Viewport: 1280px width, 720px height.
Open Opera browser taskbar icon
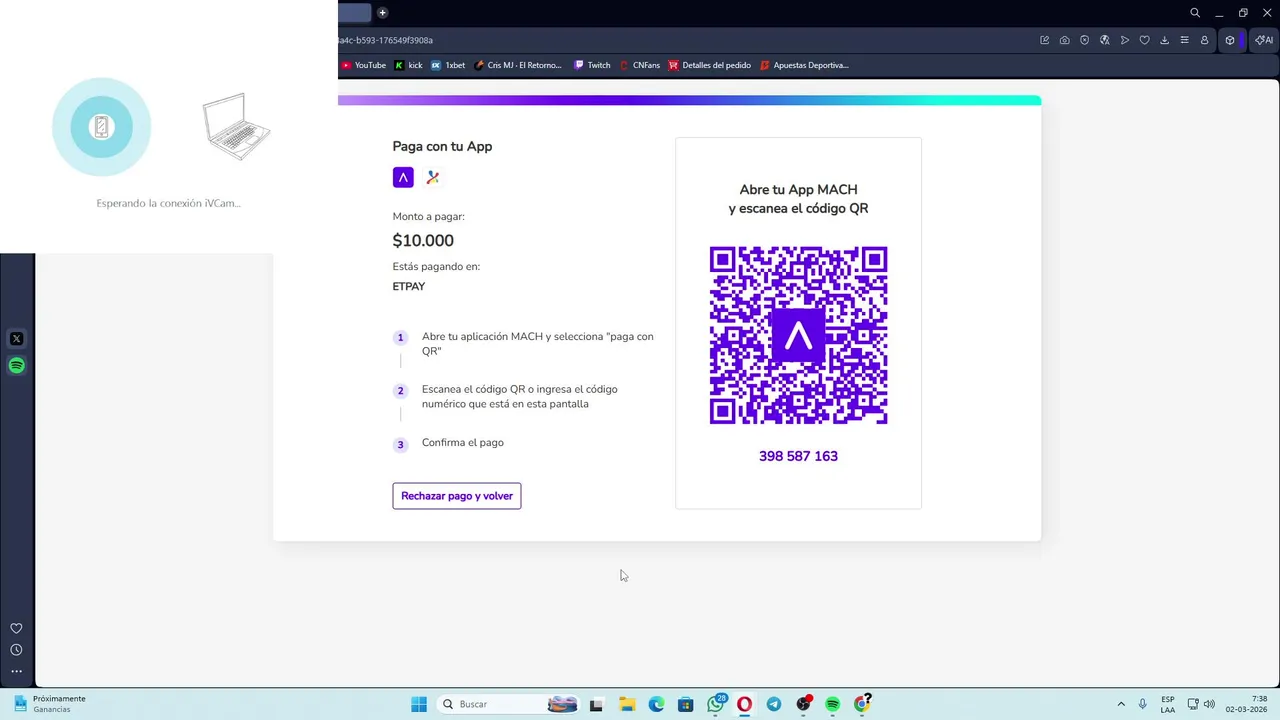pos(744,704)
